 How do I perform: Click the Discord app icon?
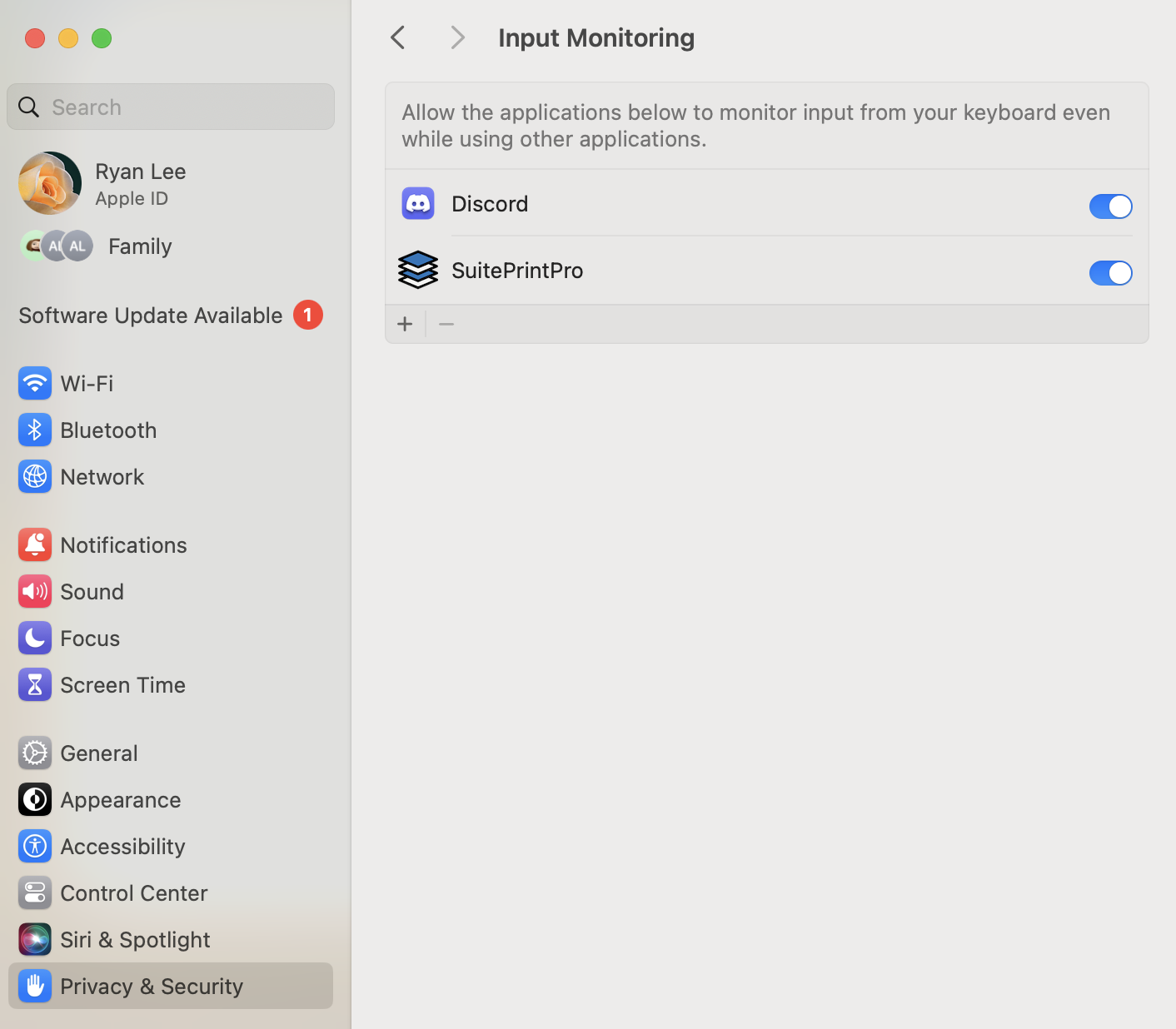pyautogui.click(x=418, y=203)
